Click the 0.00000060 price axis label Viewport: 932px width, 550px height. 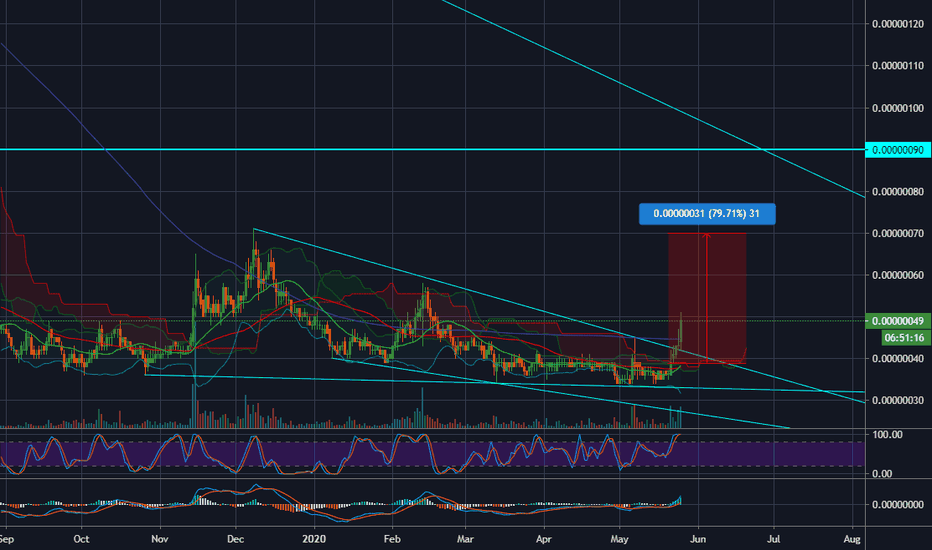tap(898, 275)
